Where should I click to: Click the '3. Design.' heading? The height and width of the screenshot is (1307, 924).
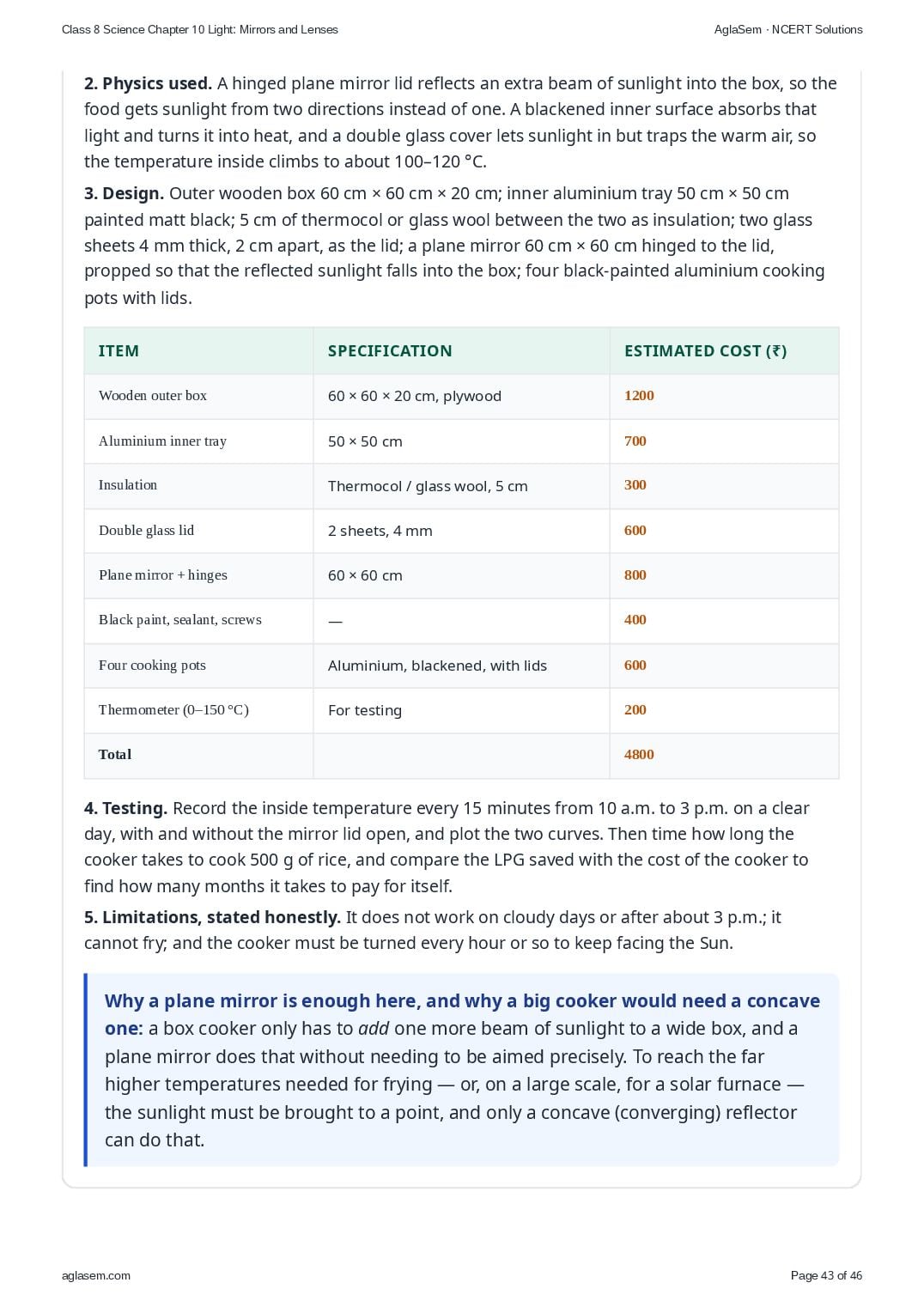pyautogui.click(x=124, y=193)
